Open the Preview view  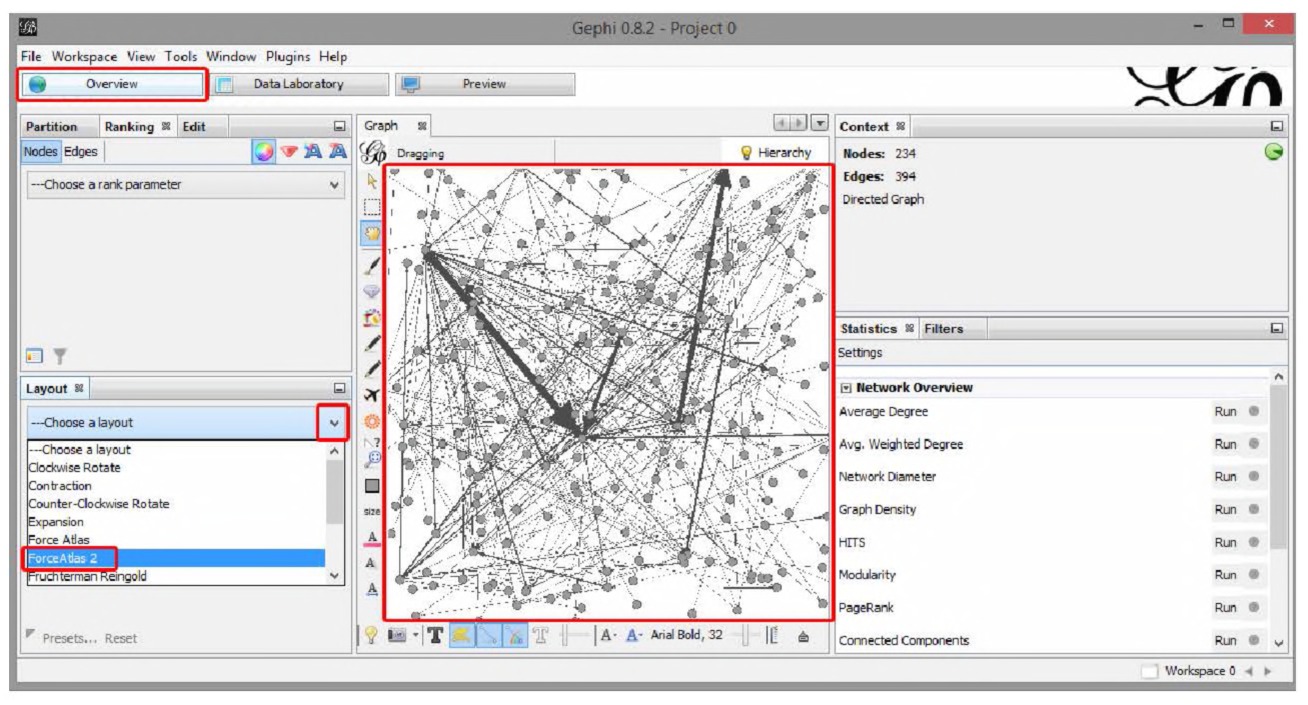485,84
